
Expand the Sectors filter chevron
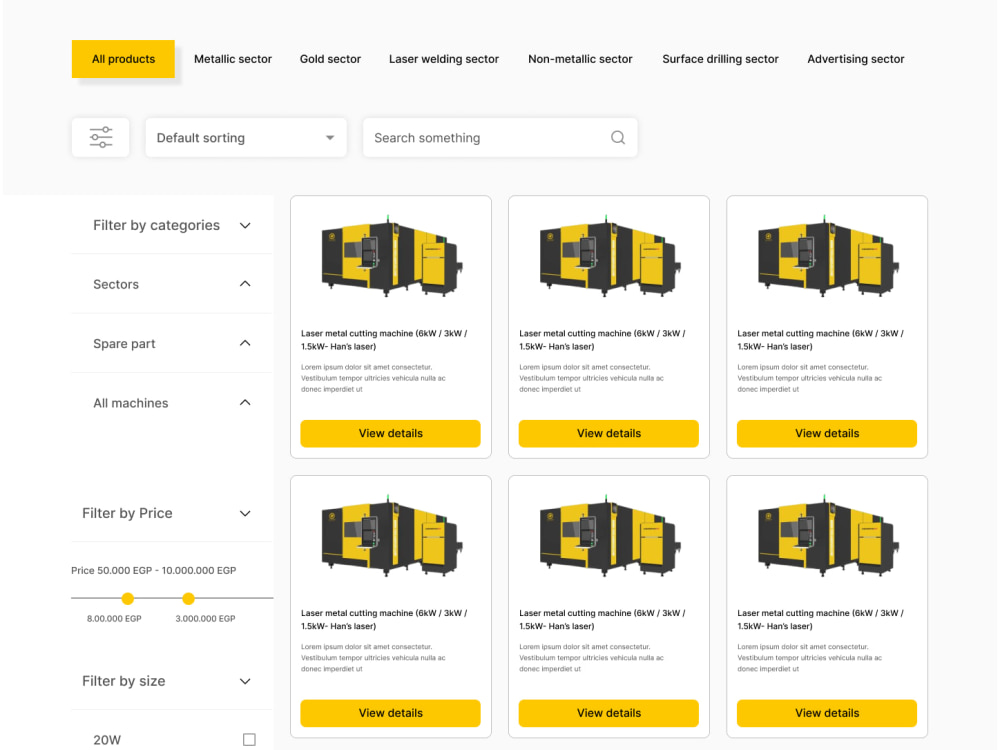click(x=245, y=284)
